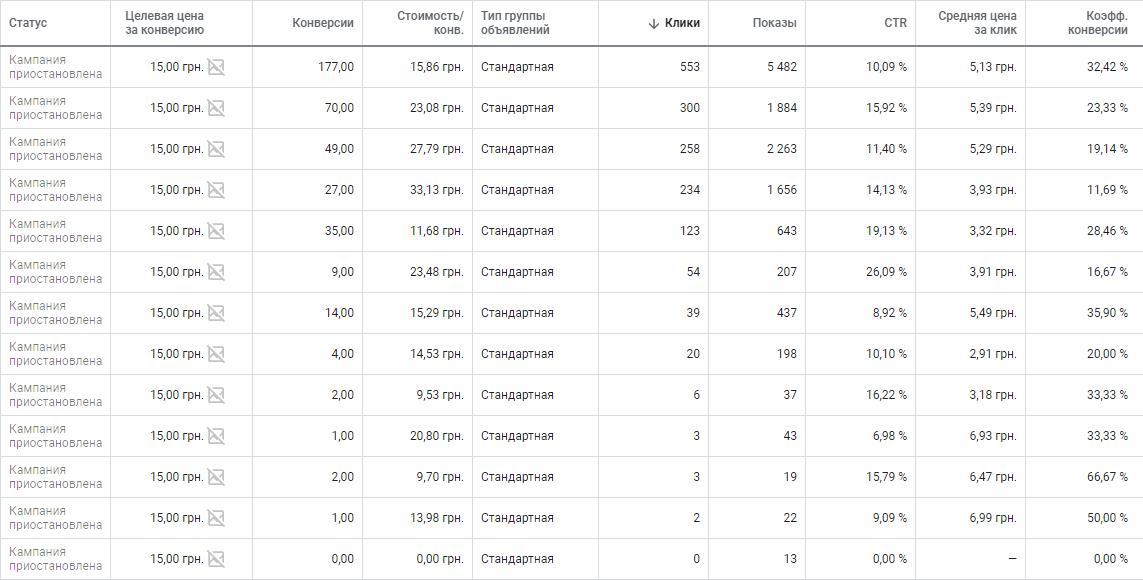This screenshot has height=580, width=1143.
Task: Click the crossed-out icon in the 54 clicks row
Action: click(216, 272)
